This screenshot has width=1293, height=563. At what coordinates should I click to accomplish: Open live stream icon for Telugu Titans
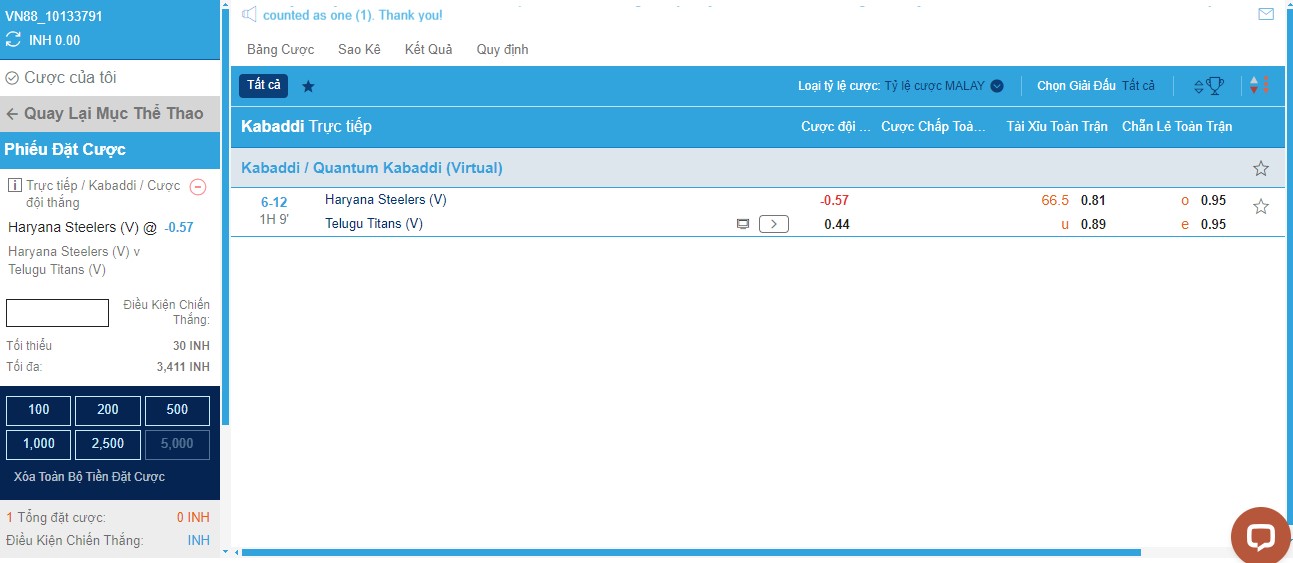[743, 224]
